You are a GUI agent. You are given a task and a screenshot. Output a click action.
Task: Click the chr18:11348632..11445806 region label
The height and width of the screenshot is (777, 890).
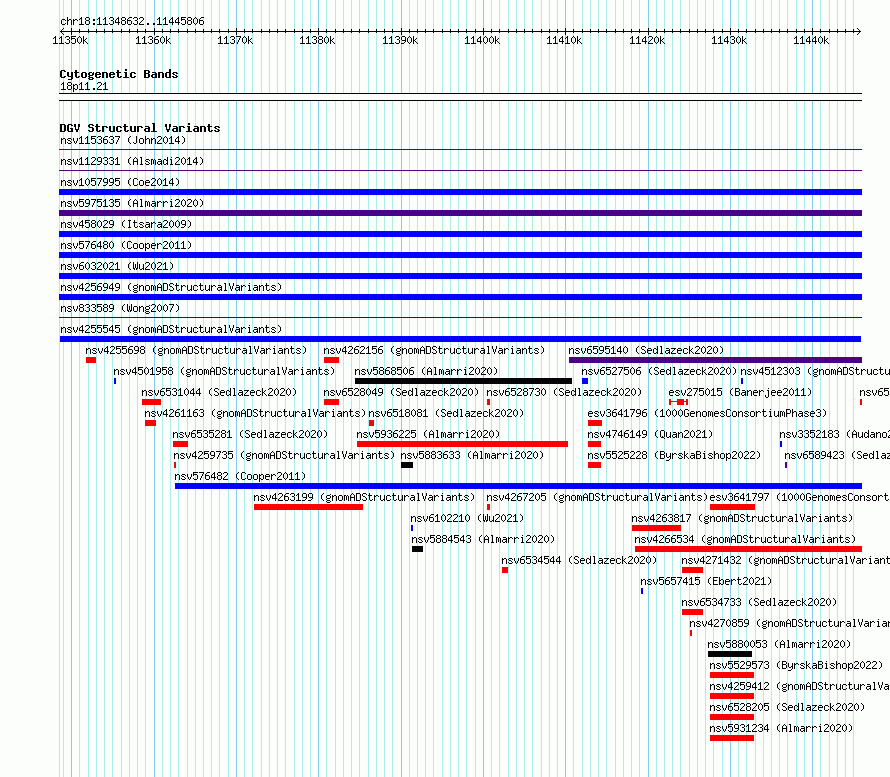point(132,21)
